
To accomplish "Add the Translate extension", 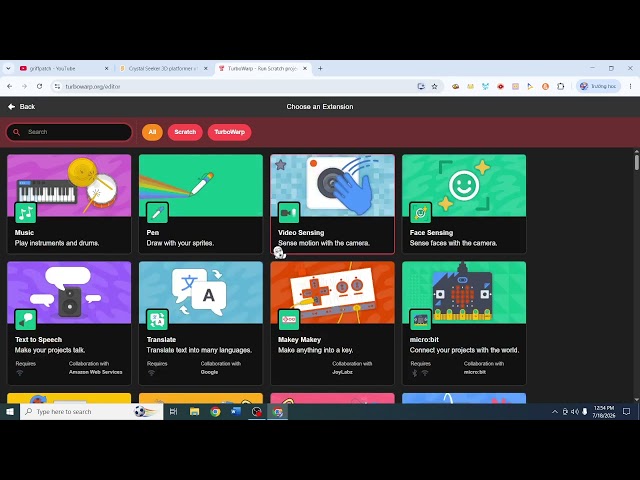I will point(201,323).
